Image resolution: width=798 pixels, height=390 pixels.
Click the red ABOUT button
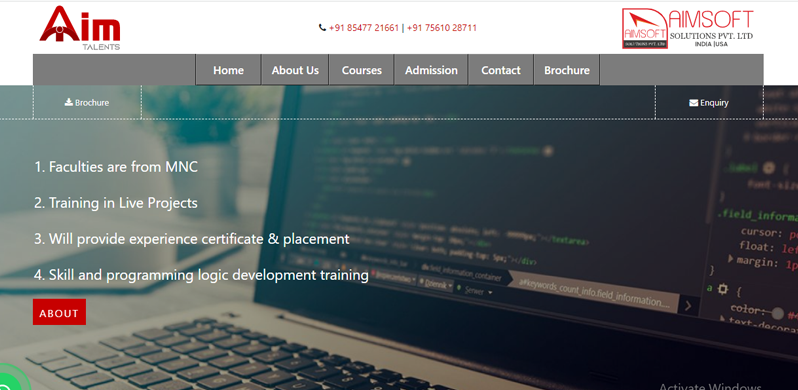tap(59, 312)
